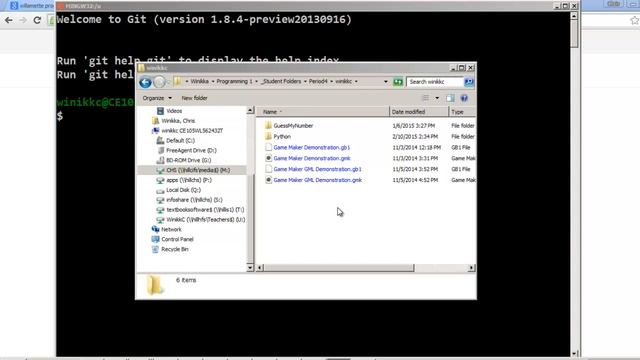This screenshot has width=640, height=360.
Task: Click the navigation pane scroll up arrow
Action: (x=250, y=111)
